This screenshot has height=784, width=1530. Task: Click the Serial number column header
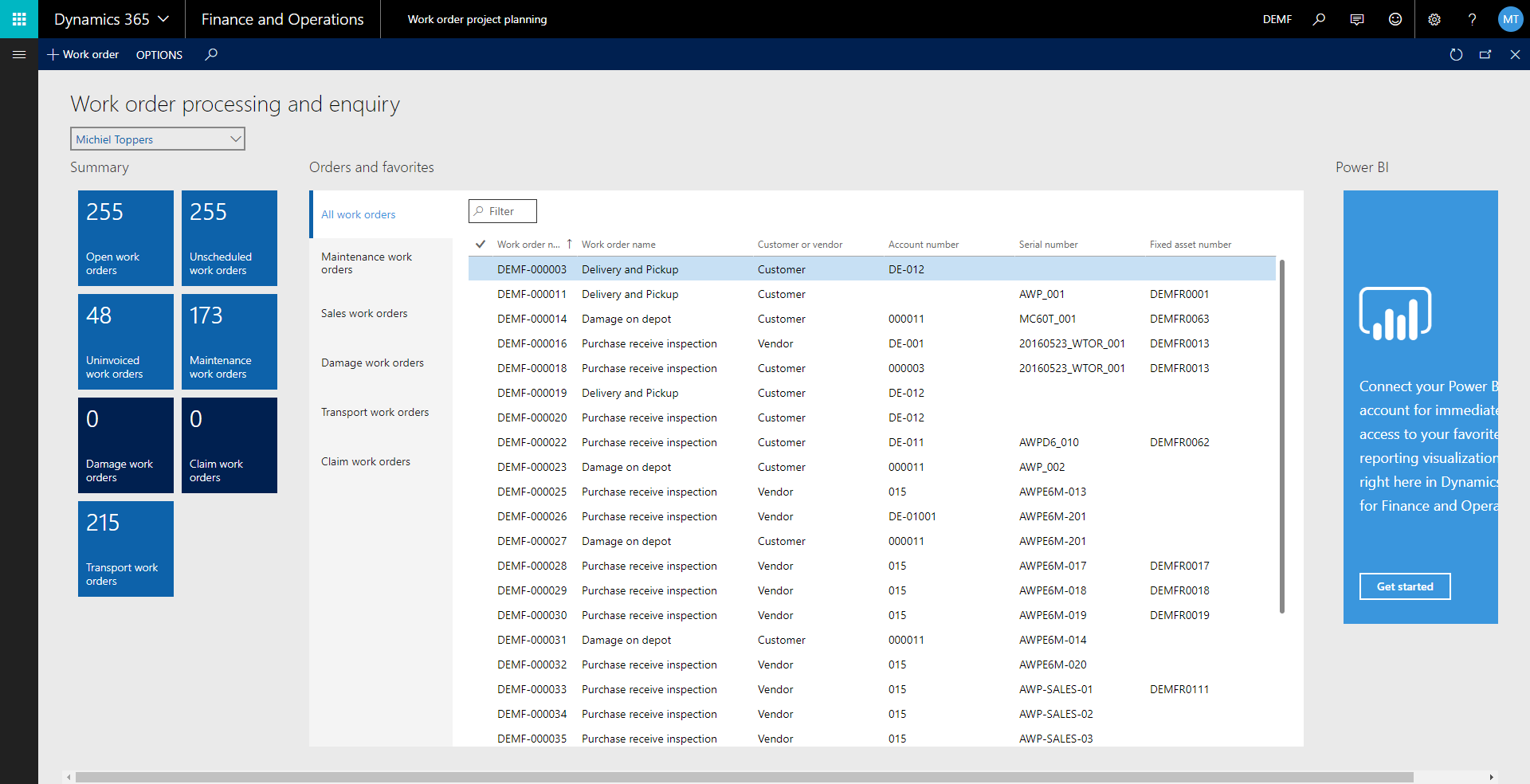click(x=1048, y=244)
